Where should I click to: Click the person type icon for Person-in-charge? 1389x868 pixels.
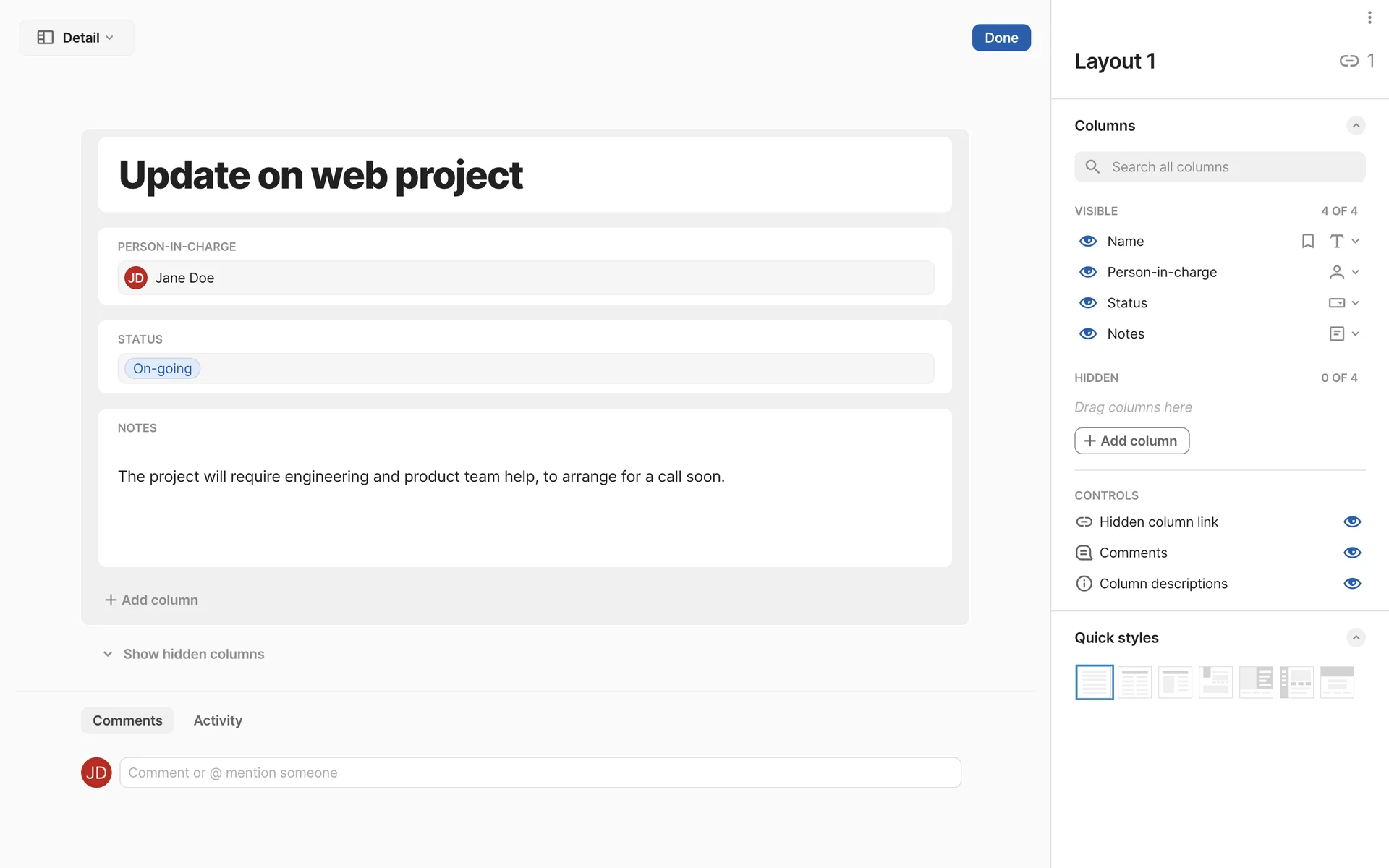1336,272
